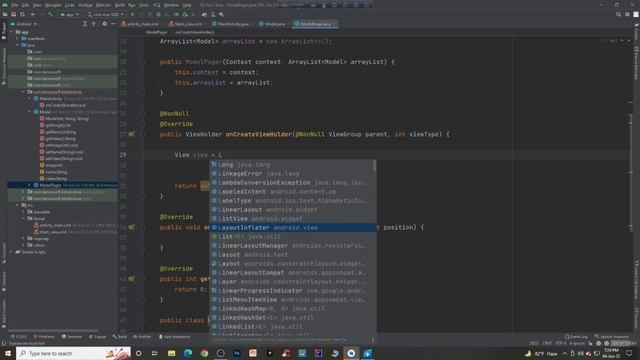Open the View menu
The height and width of the screenshot is (360, 640).
click(37, 5)
